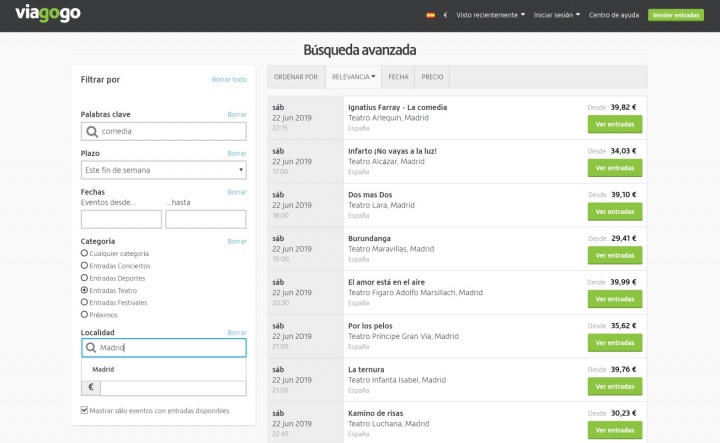Click the euro icon beside the price field
The height and width of the screenshot is (443, 720).
click(91, 388)
